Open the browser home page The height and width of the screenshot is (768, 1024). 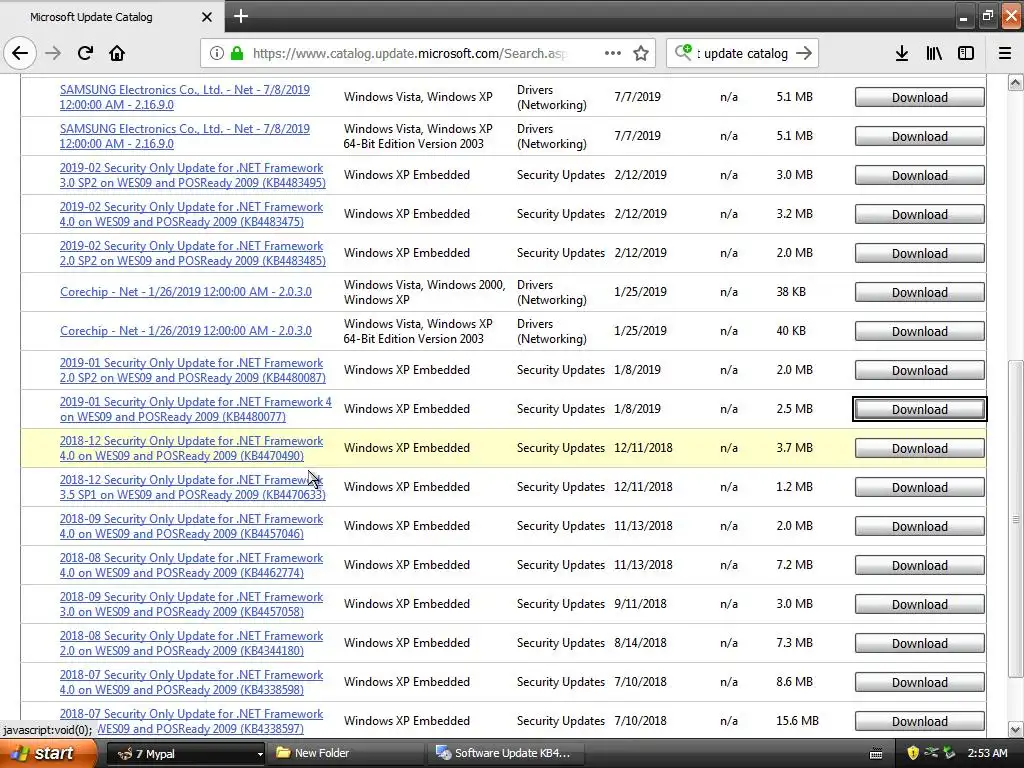[117, 53]
